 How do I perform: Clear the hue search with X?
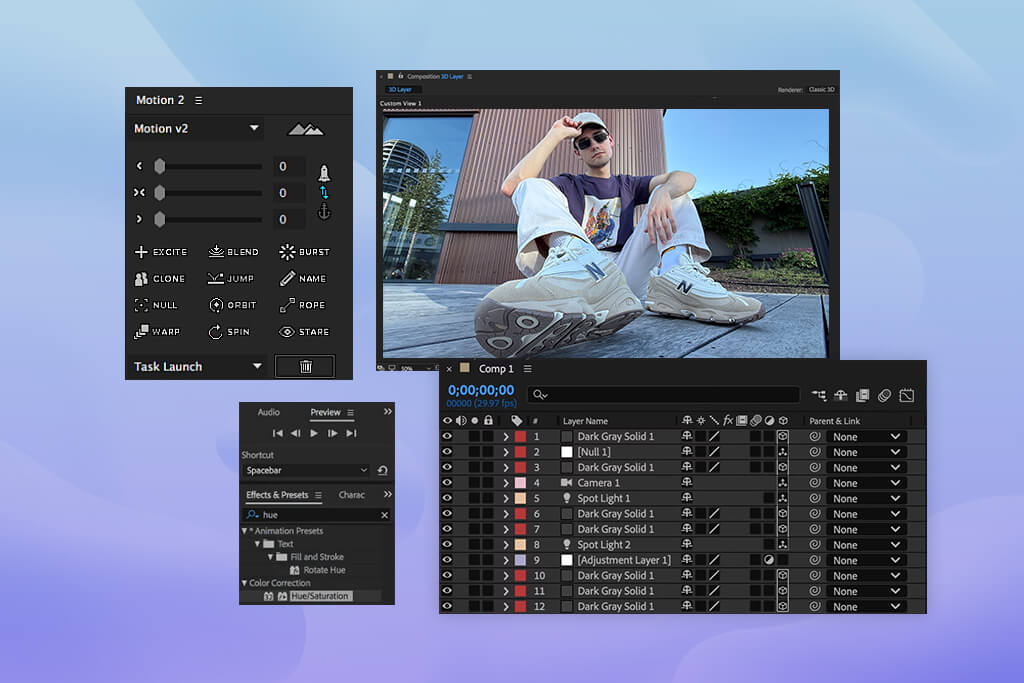pyautogui.click(x=385, y=515)
